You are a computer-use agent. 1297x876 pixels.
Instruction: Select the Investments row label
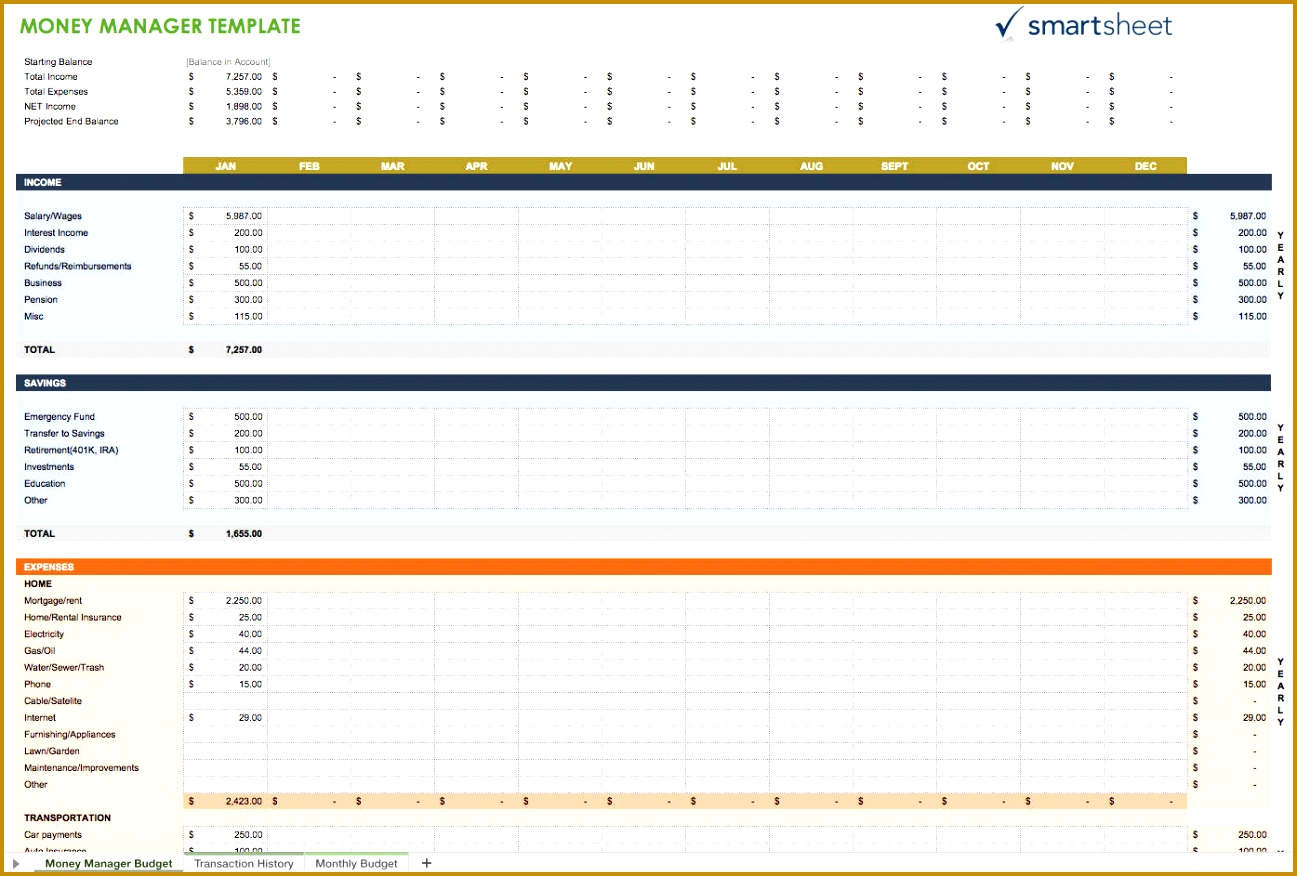tap(49, 467)
